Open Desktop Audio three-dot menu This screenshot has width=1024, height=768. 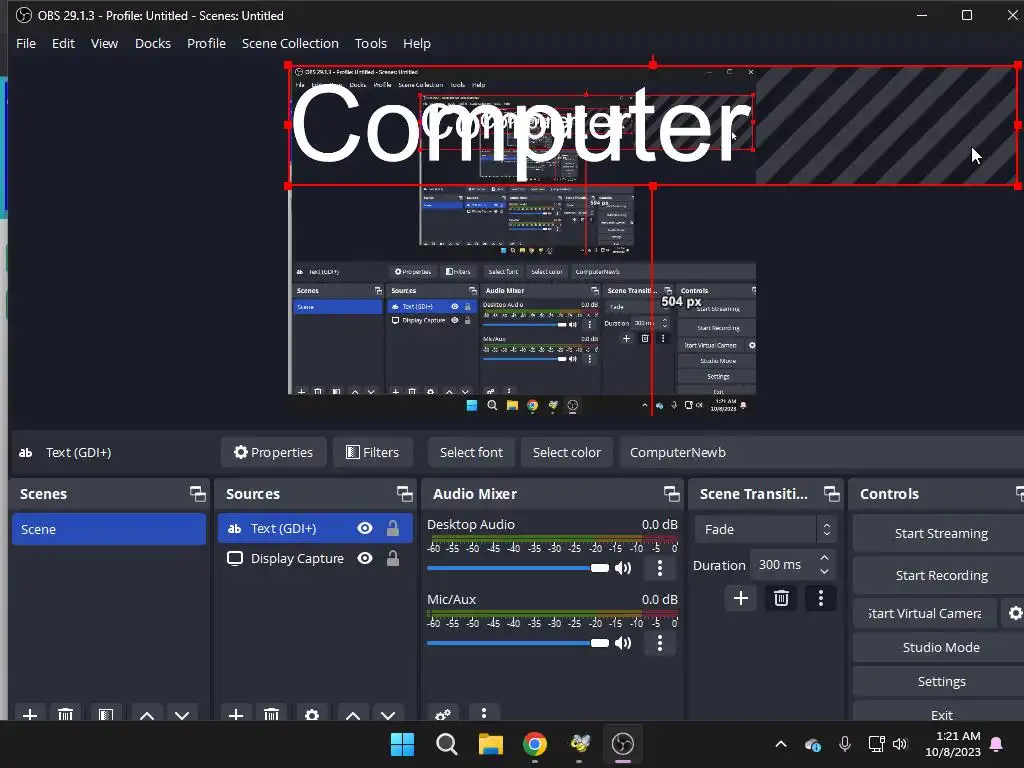tap(660, 568)
